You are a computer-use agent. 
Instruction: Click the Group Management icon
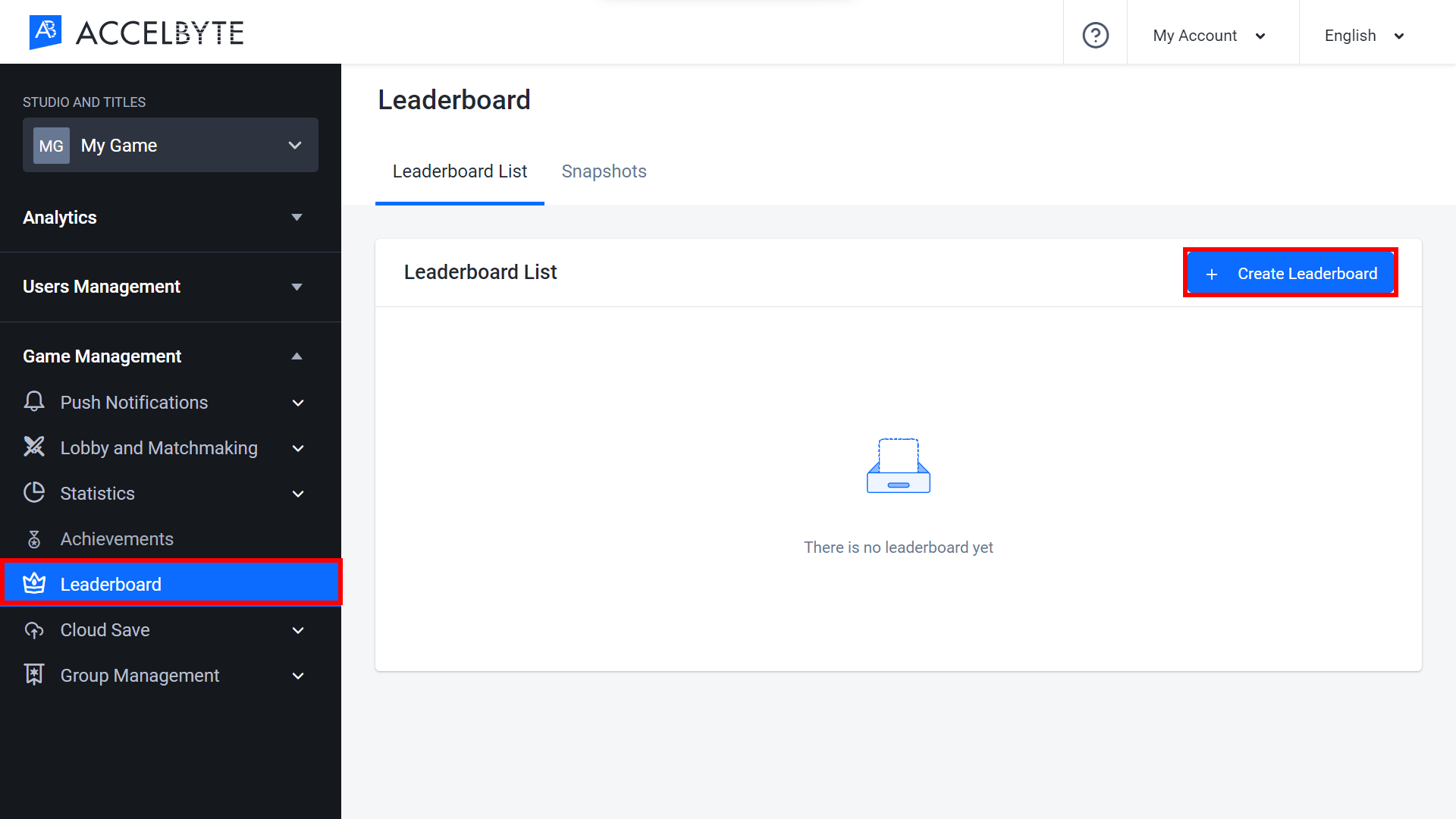35,675
